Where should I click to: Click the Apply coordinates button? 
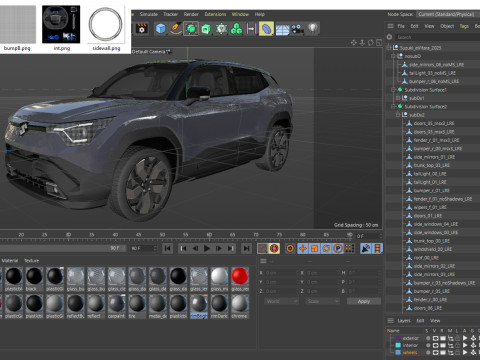pyautogui.click(x=364, y=301)
